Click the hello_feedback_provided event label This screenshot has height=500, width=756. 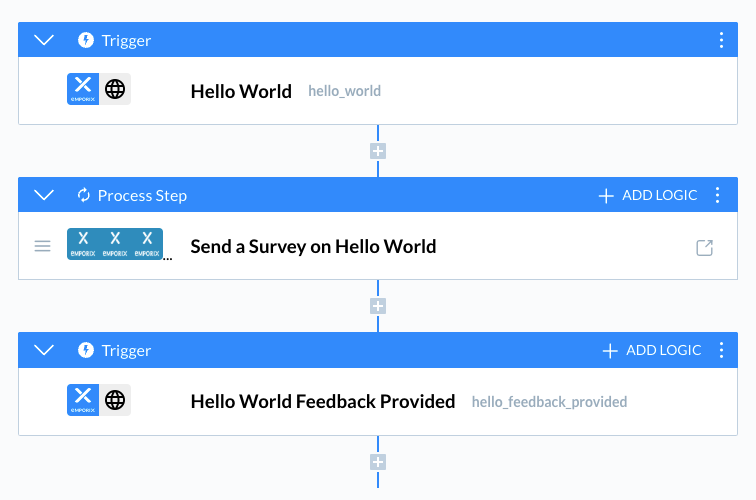click(549, 402)
